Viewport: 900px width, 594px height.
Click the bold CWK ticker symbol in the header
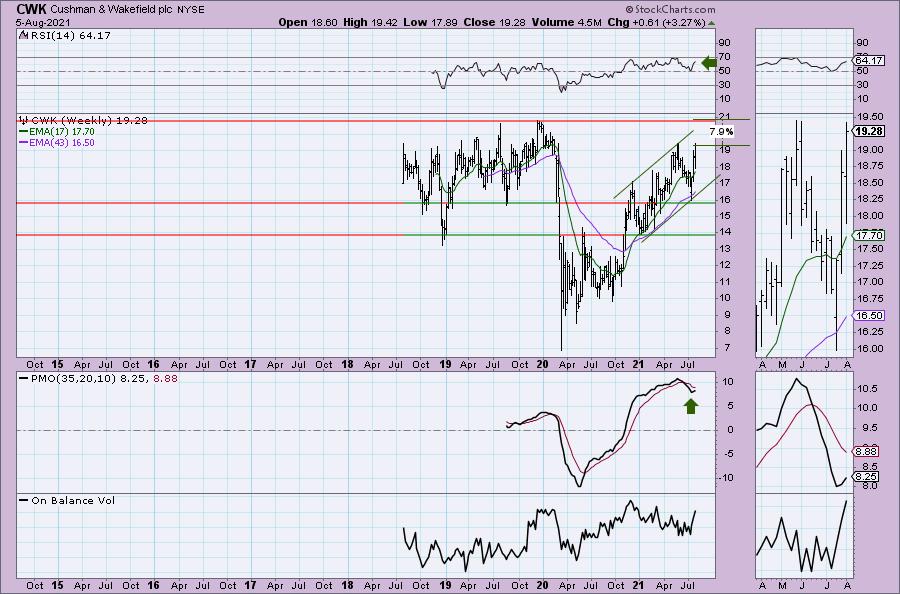pyautogui.click(x=32, y=9)
